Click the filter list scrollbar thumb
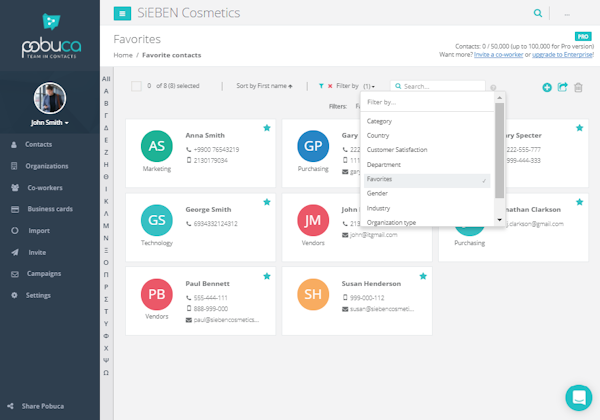Screen dimensions: 600x420 pos(499,151)
